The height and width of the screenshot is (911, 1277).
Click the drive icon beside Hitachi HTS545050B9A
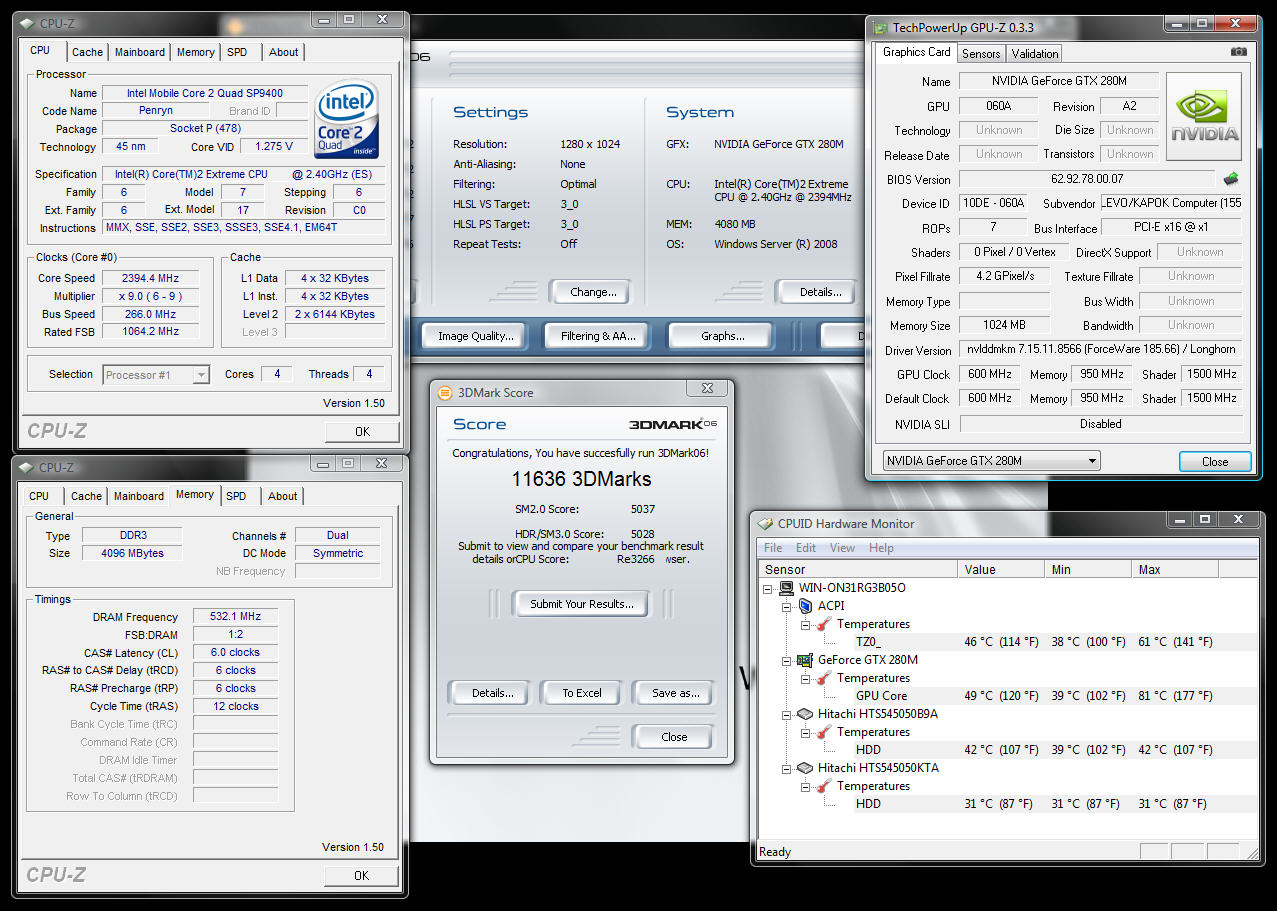pos(805,714)
